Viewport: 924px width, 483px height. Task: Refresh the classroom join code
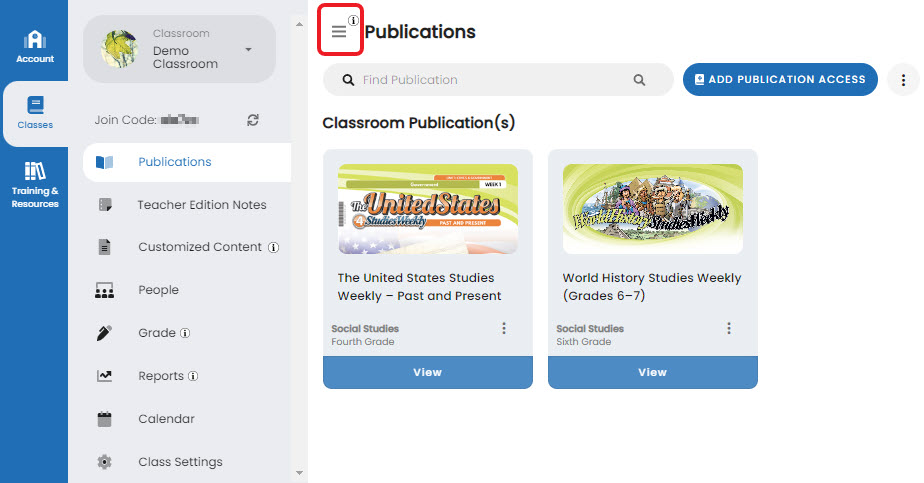pos(253,120)
